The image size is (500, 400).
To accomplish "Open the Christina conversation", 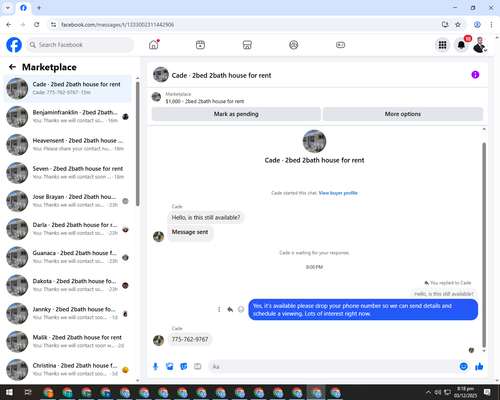I will point(67,369).
